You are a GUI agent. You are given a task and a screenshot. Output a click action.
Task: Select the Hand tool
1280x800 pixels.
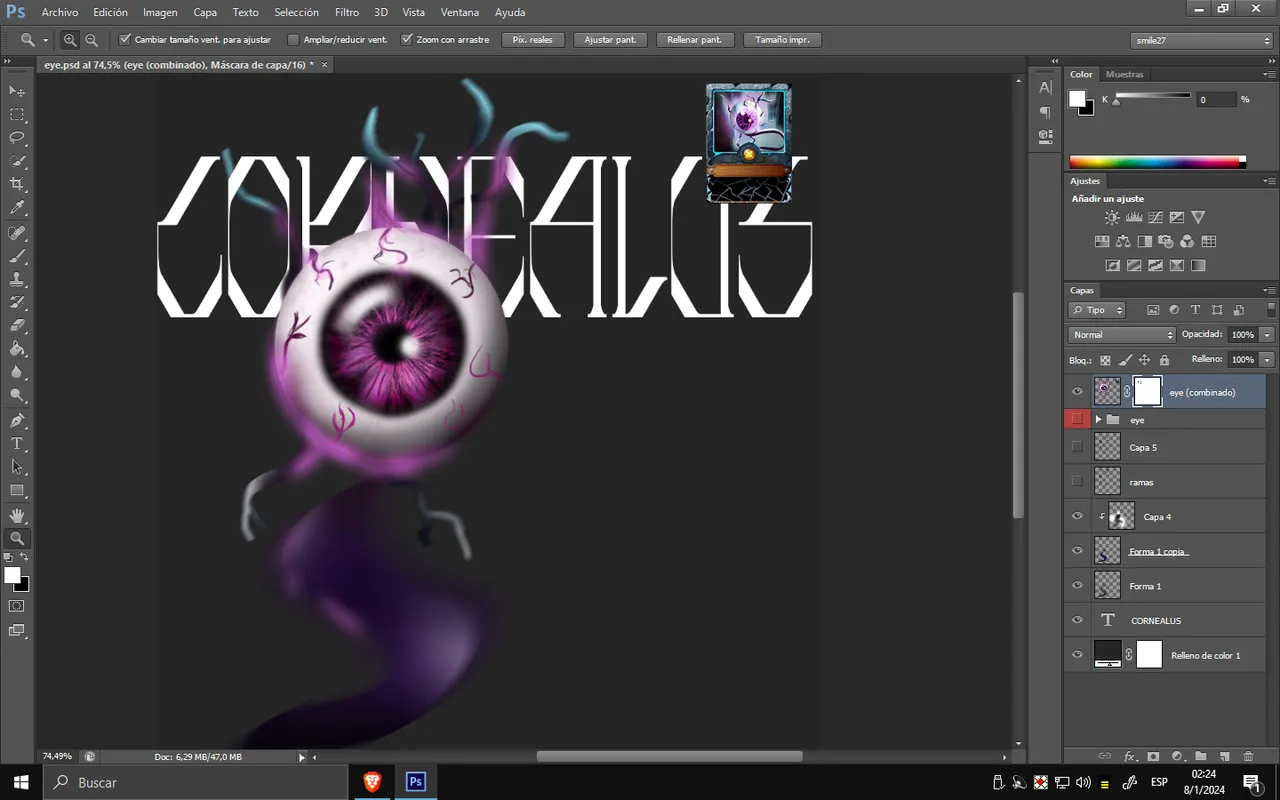tap(17, 515)
